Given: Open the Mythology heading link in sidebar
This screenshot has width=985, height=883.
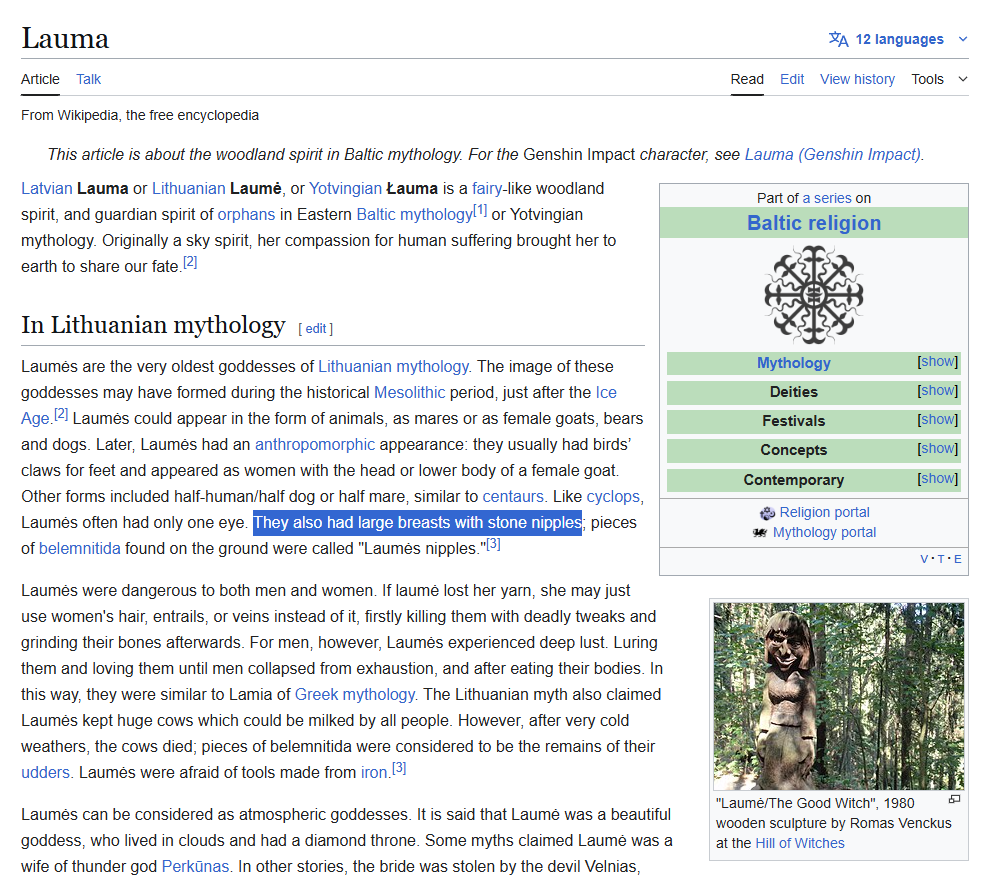Looking at the screenshot, I should click(x=793, y=363).
